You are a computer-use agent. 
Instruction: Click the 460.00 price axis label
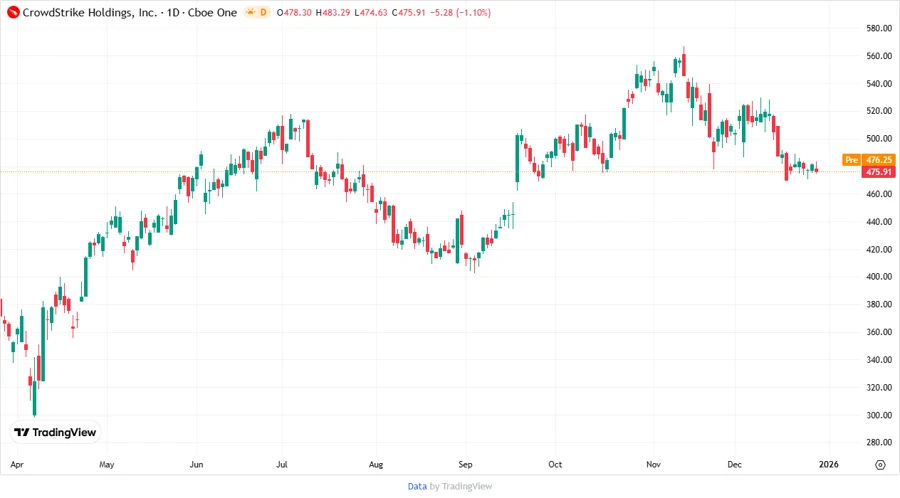point(879,194)
